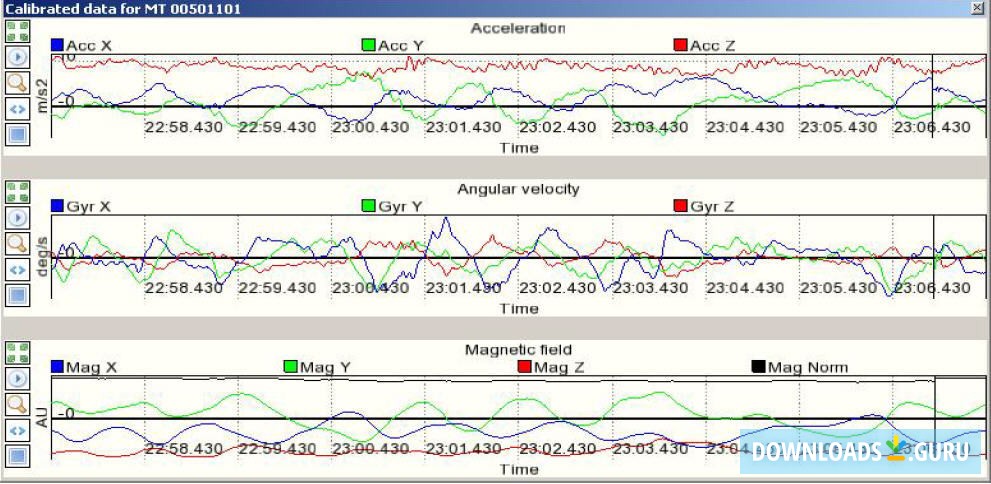This screenshot has width=991, height=484.
Task: Select the magnifier zoom tool for Magnetic field chart
Action: [17, 404]
